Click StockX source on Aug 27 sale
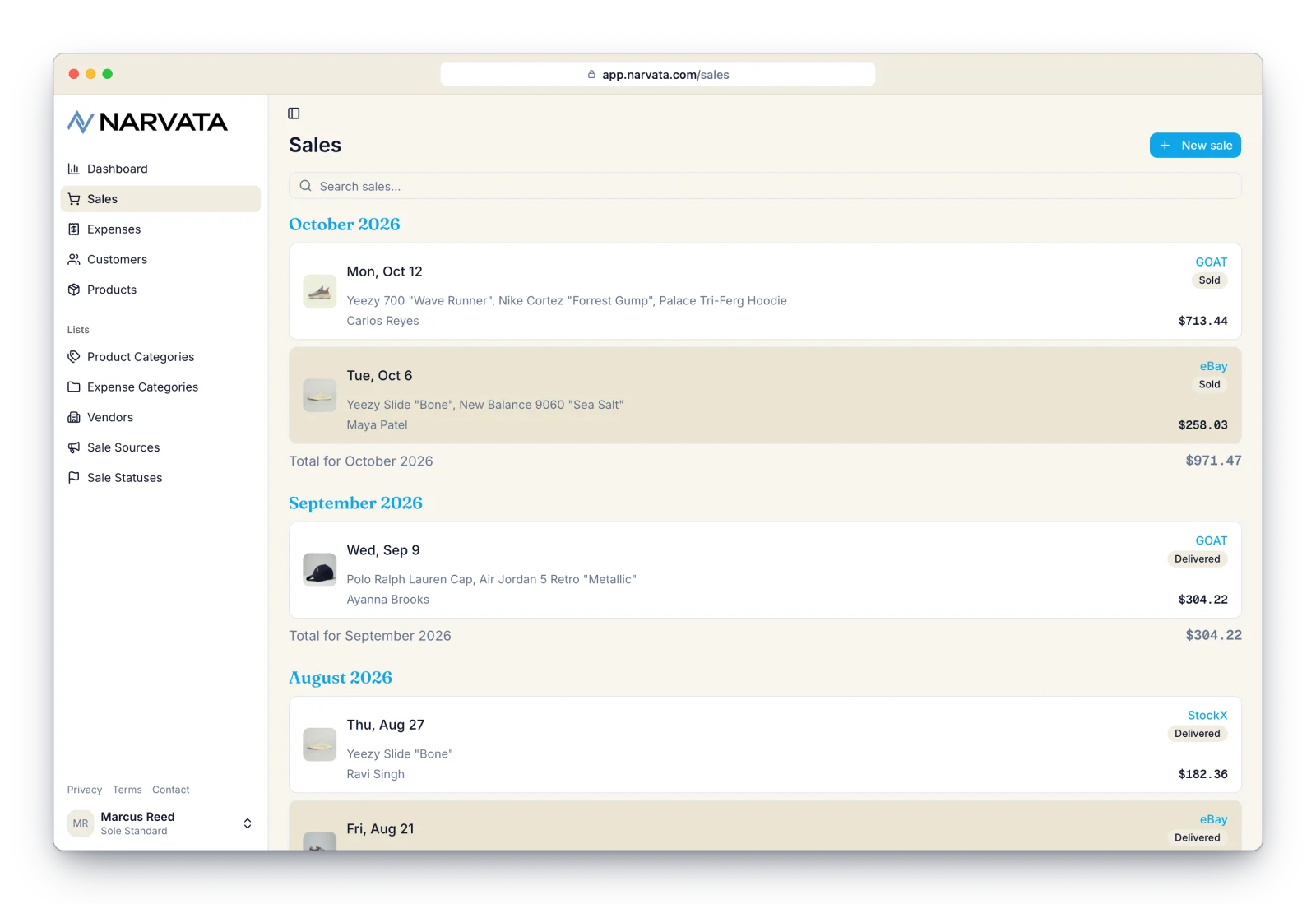This screenshot has width=1316, height=904. [1207, 716]
